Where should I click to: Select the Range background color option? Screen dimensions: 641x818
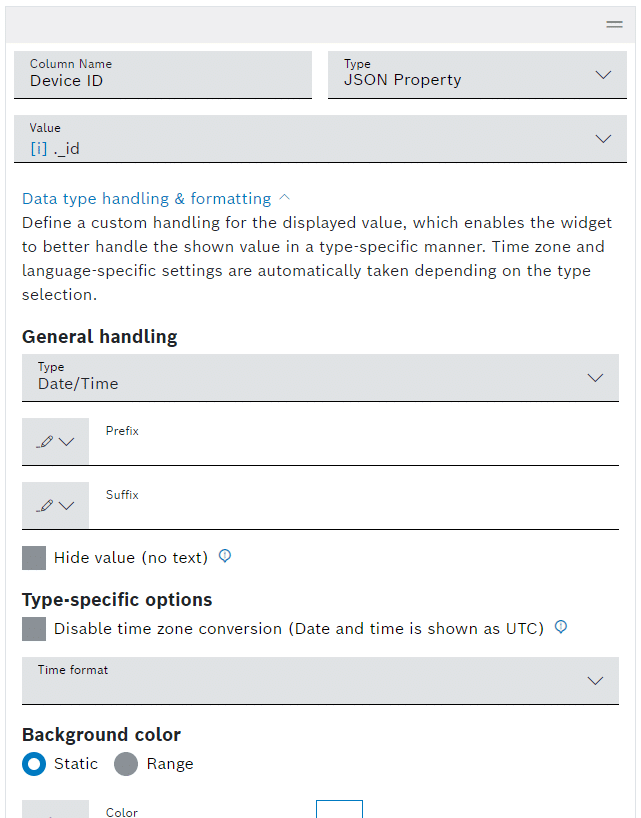(x=126, y=764)
